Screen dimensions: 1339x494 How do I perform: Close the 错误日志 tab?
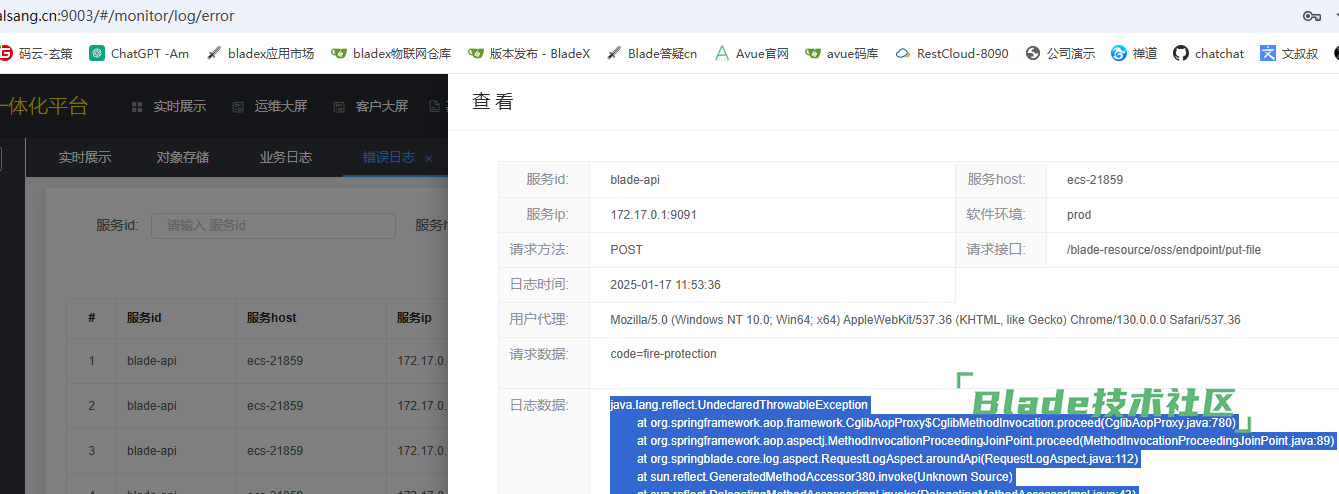(429, 158)
